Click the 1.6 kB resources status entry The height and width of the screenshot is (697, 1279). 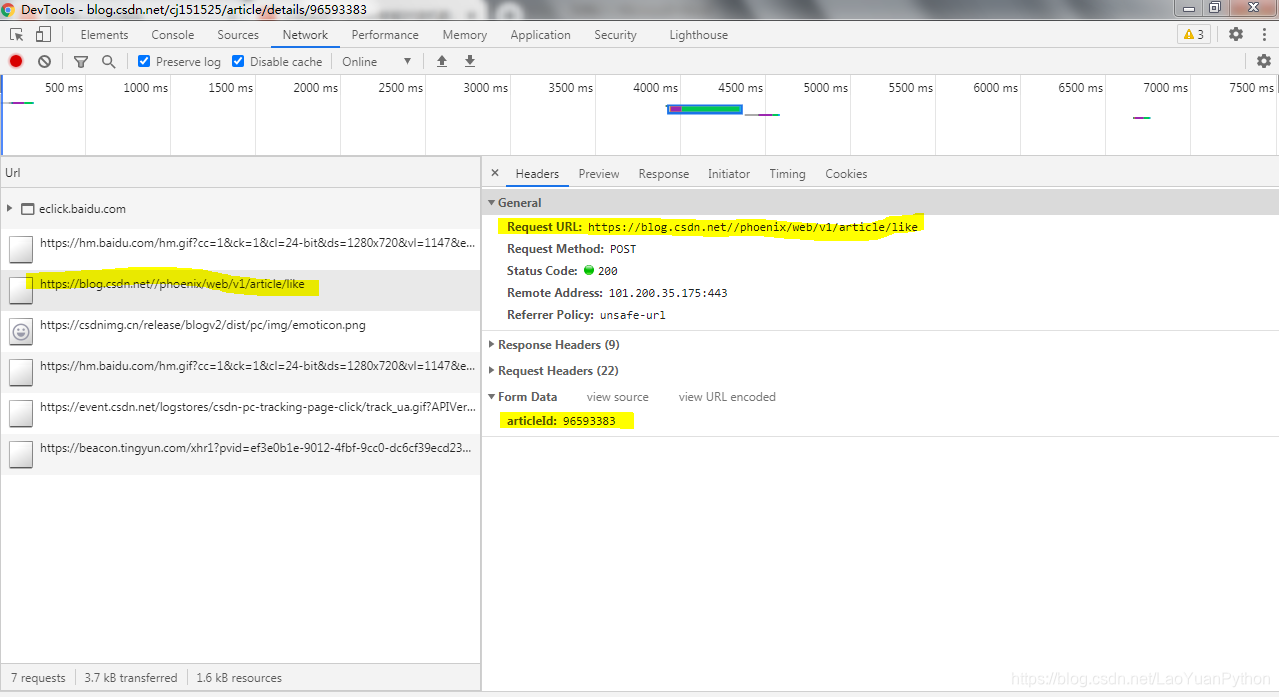point(239,677)
